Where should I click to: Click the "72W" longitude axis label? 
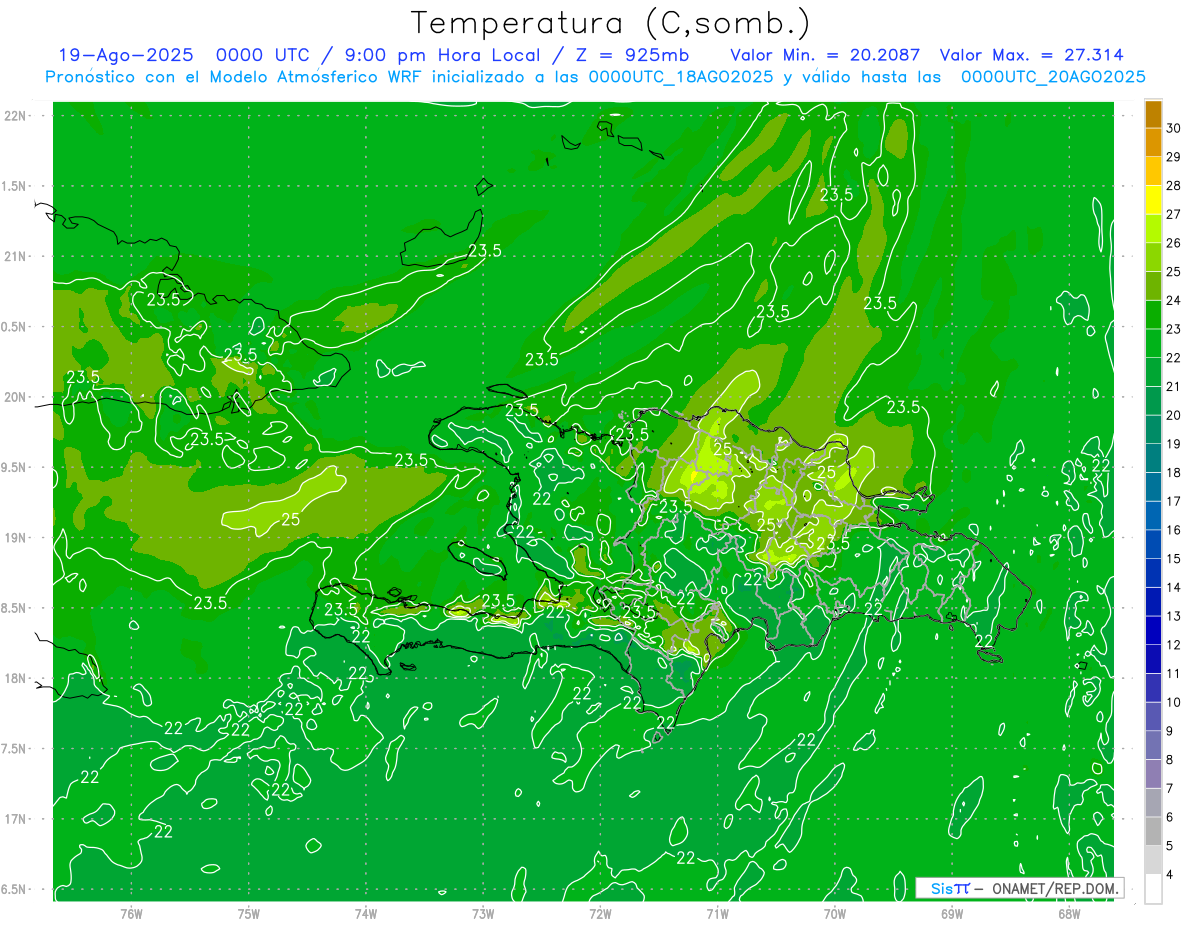click(x=600, y=913)
